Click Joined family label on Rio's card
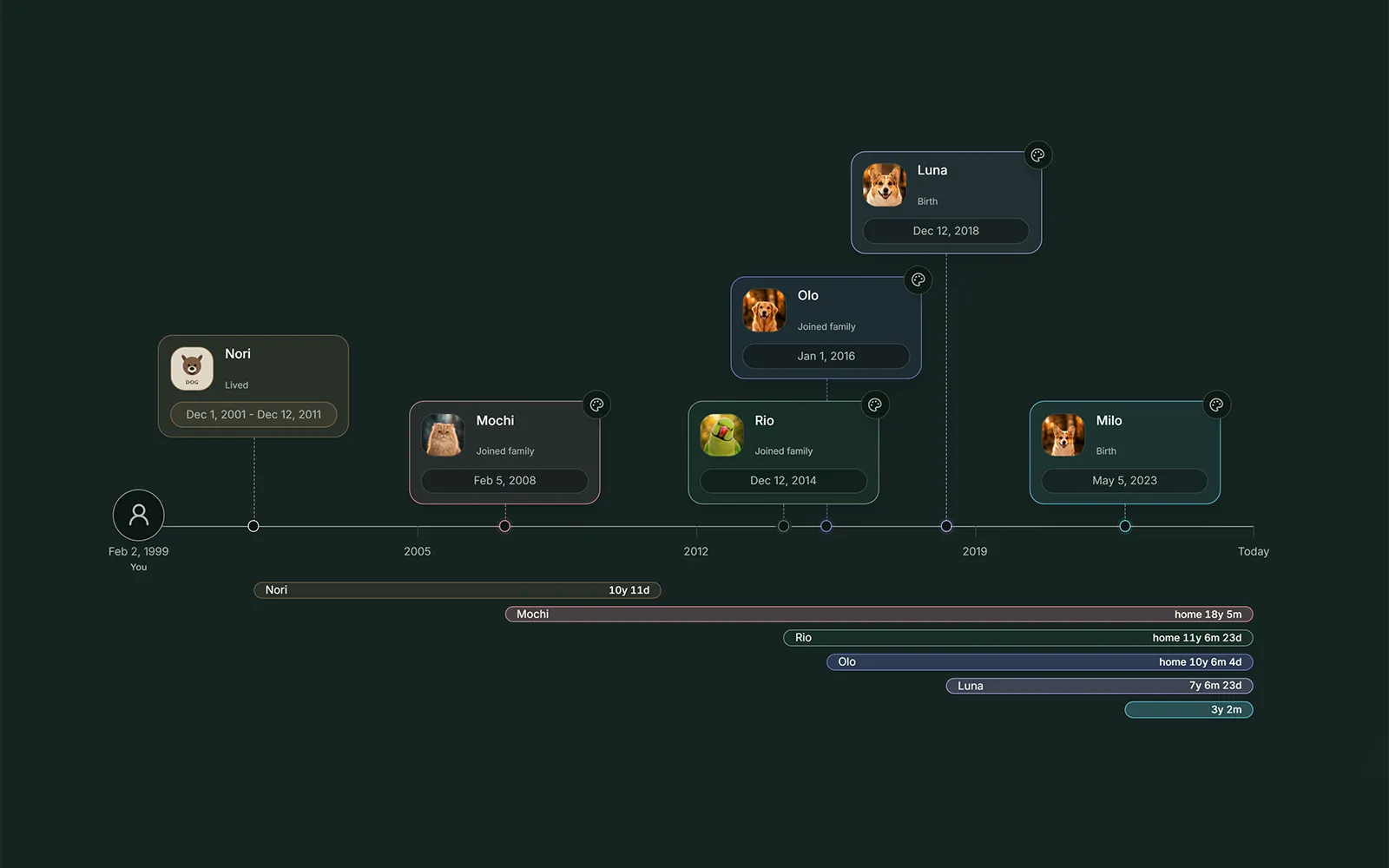Image resolution: width=1389 pixels, height=868 pixels. pyautogui.click(x=784, y=451)
